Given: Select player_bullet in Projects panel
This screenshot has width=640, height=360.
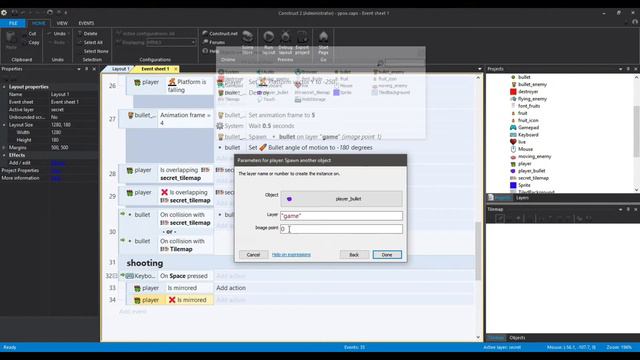Looking at the screenshot, I should tap(528, 171).
